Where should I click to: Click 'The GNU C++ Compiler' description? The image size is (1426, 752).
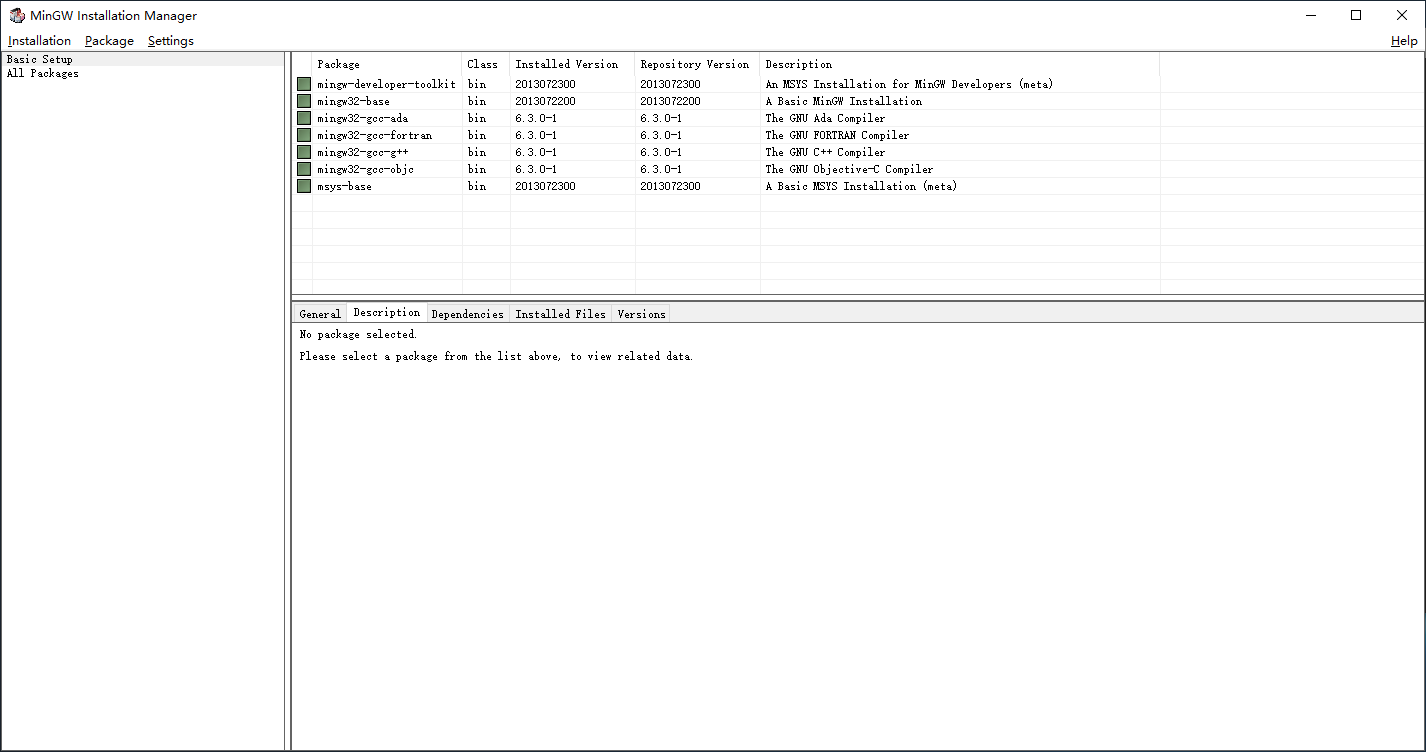pyautogui.click(x=825, y=152)
